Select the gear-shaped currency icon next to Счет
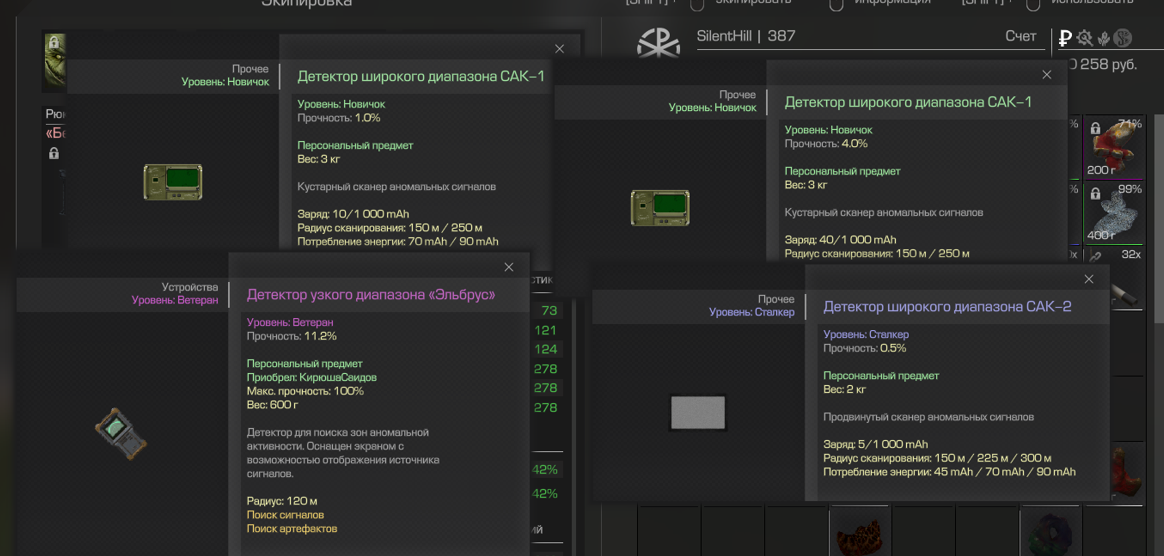This screenshot has width=1164, height=556. [x=1085, y=38]
